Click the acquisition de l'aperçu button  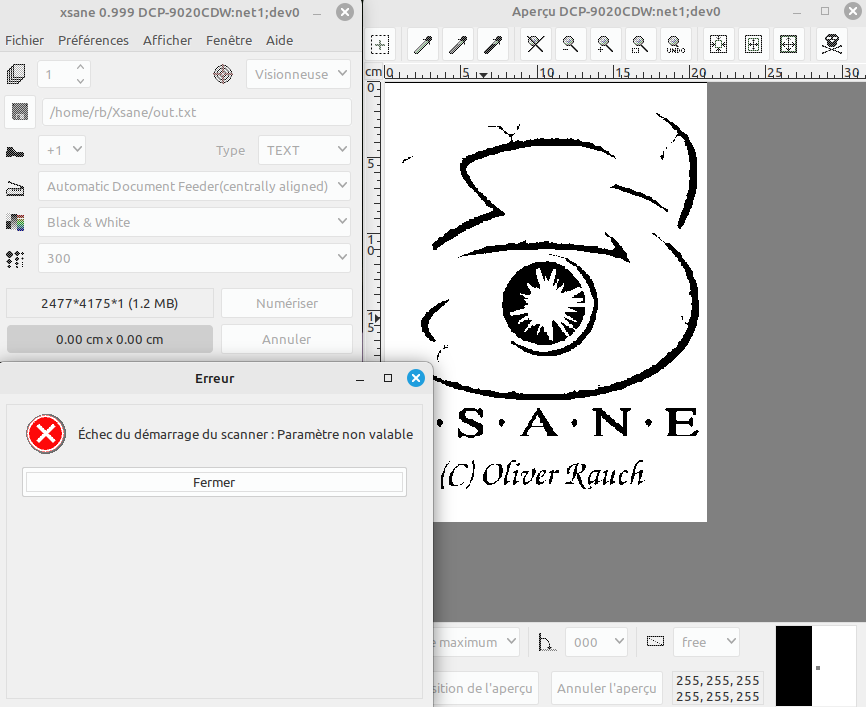pos(486,688)
